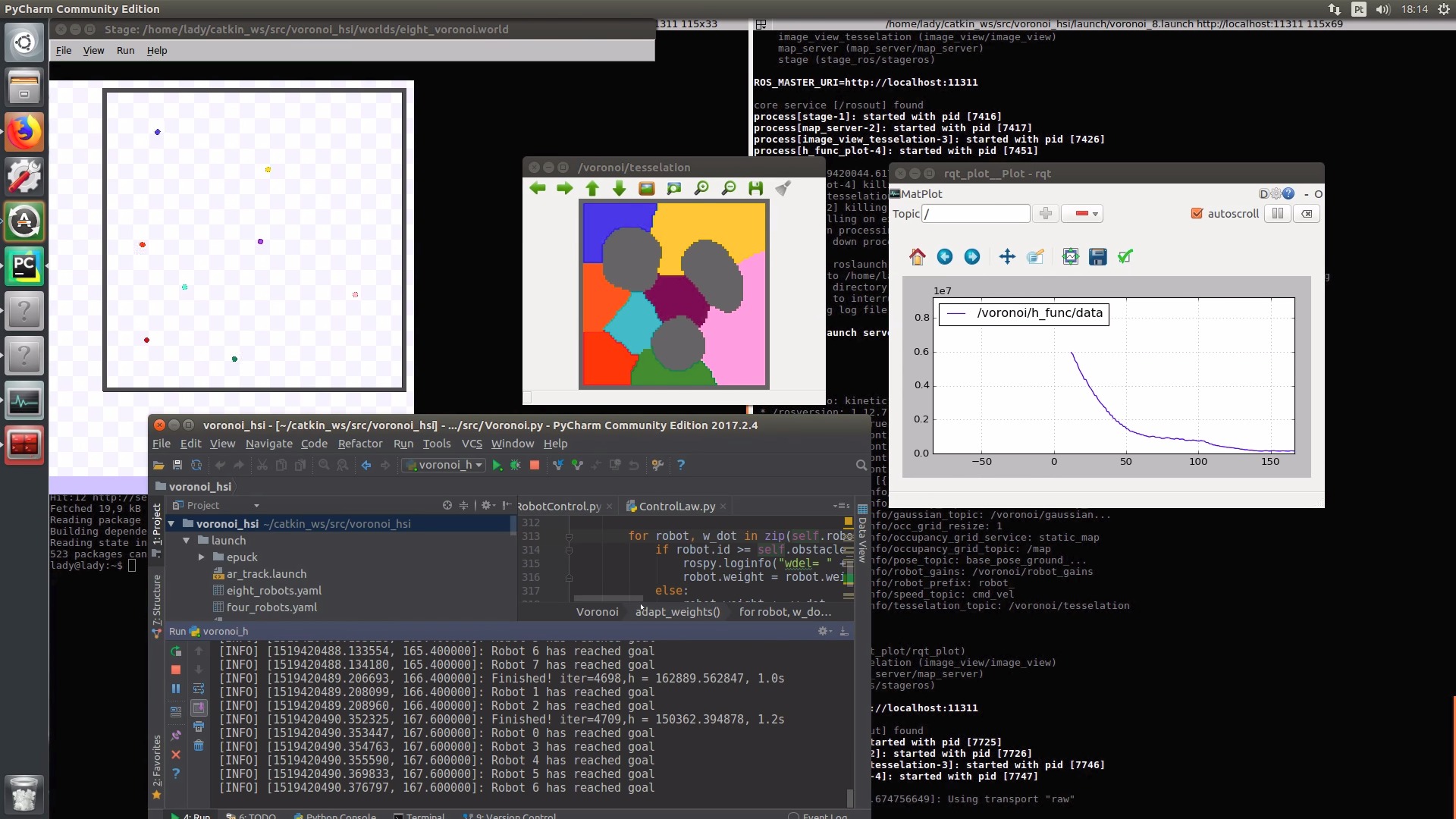This screenshot has height=819, width=1456.
Task: Switch to the ControlLaw.py editor tab
Action: (676, 507)
